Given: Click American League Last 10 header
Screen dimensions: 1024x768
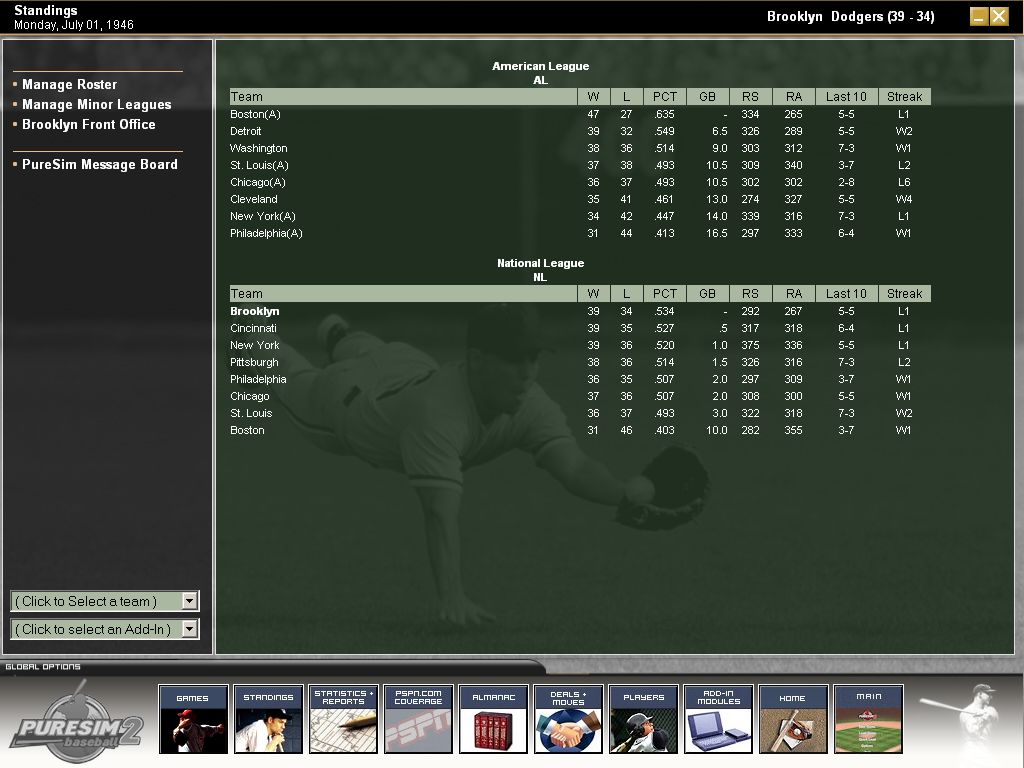Looking at the screenshot, I should 846,97.
